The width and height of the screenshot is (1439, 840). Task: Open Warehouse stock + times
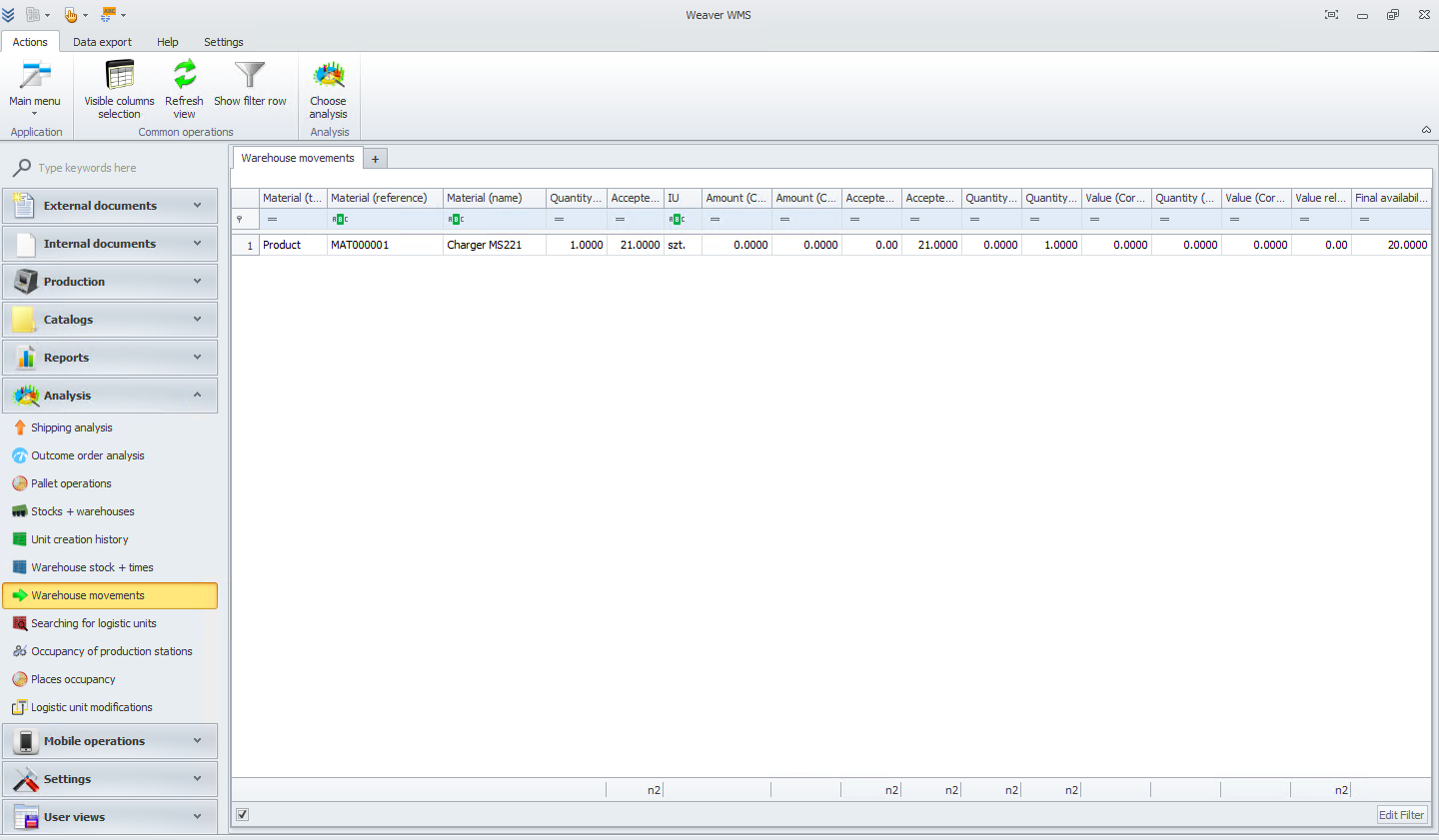pos(92,567)
